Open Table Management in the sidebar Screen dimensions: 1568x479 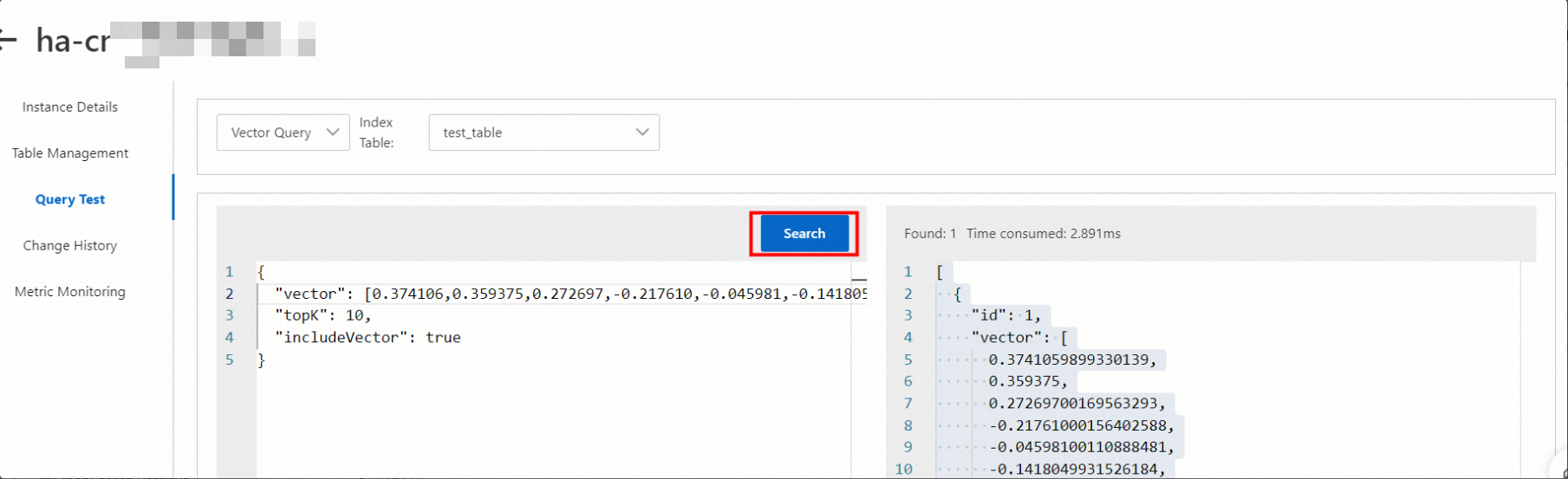[70, 153]
